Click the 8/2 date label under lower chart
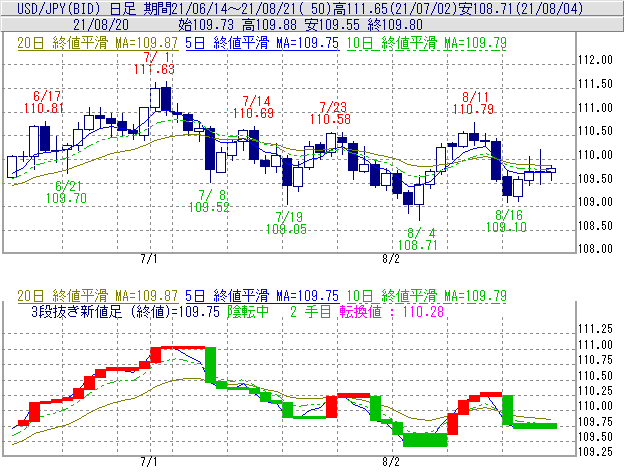 (391, 462)
